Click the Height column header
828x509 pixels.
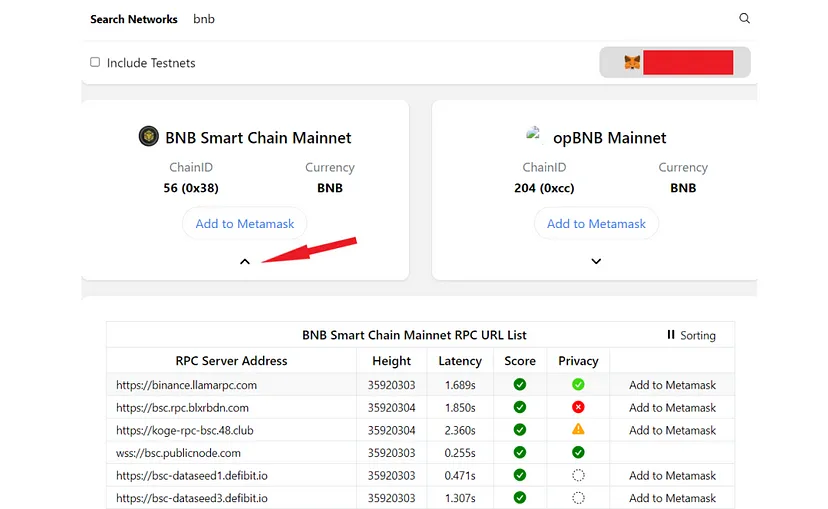(391, 361)
